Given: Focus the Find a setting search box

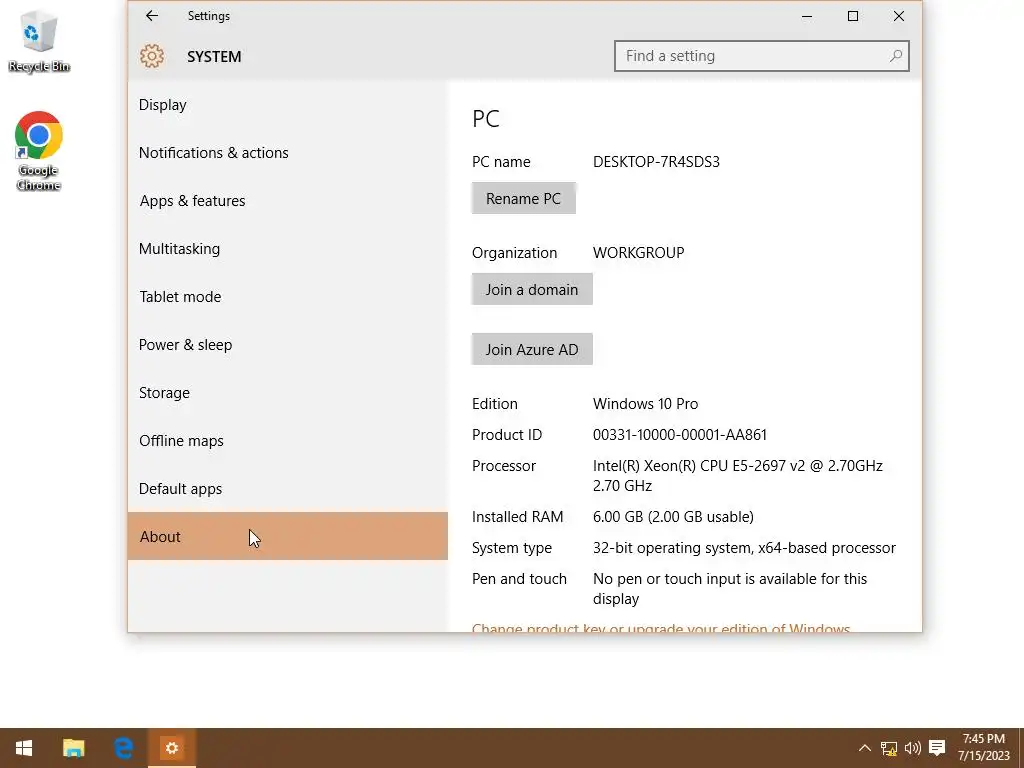Looking at the screenshot, I should [x=761, y=56].
